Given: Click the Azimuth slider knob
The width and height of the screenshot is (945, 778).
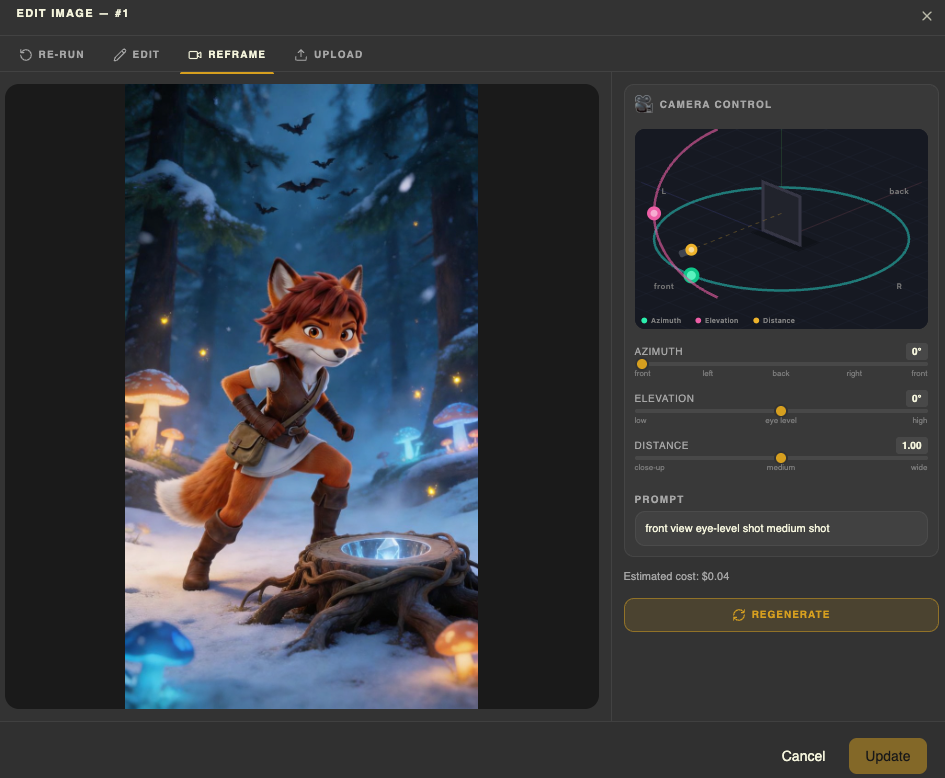Looking at the screenshot, I should click(642, 364).
